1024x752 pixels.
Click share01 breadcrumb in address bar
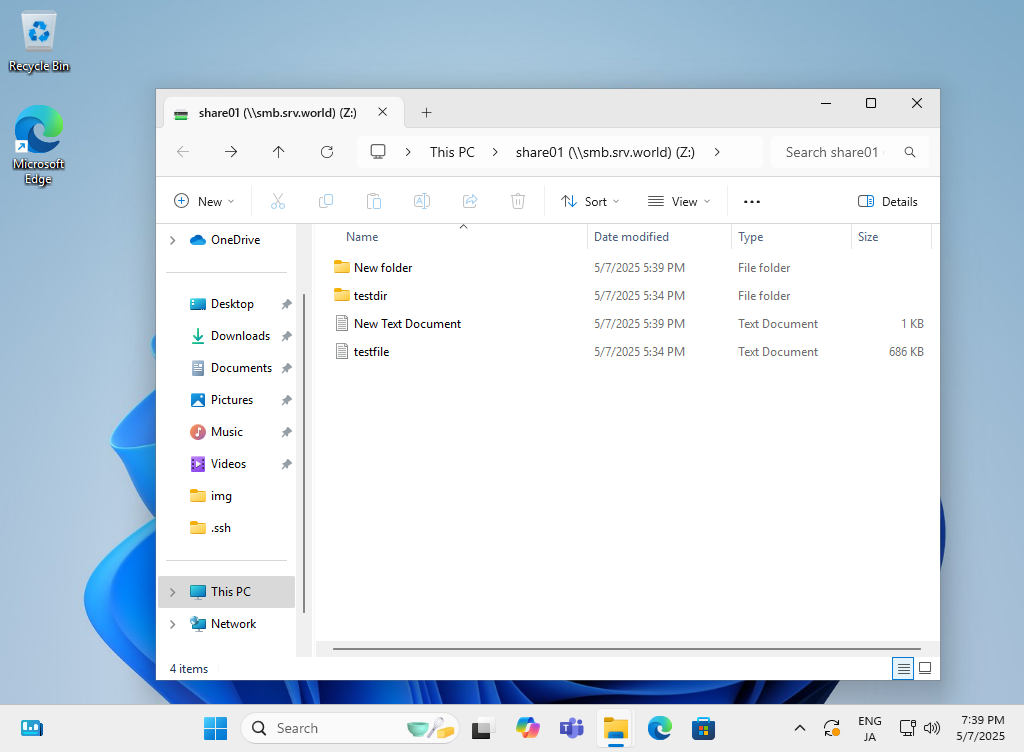pyautogui.click(x=605, y=152)
